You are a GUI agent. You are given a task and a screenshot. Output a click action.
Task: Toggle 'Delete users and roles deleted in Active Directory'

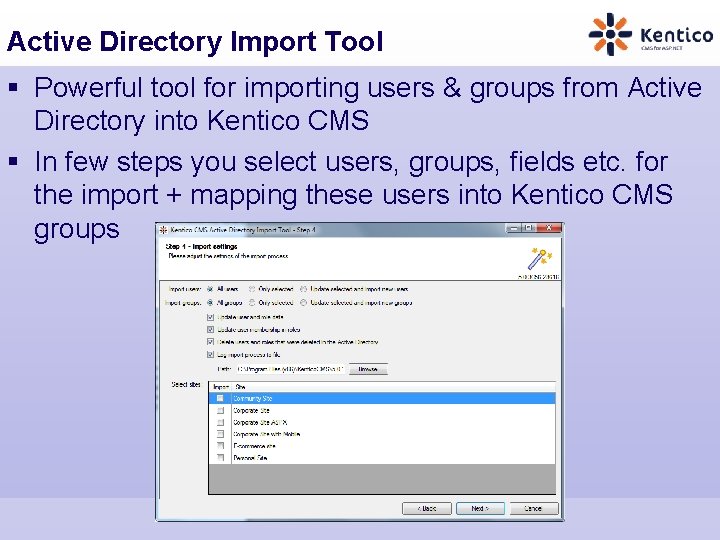coord(210,342)
